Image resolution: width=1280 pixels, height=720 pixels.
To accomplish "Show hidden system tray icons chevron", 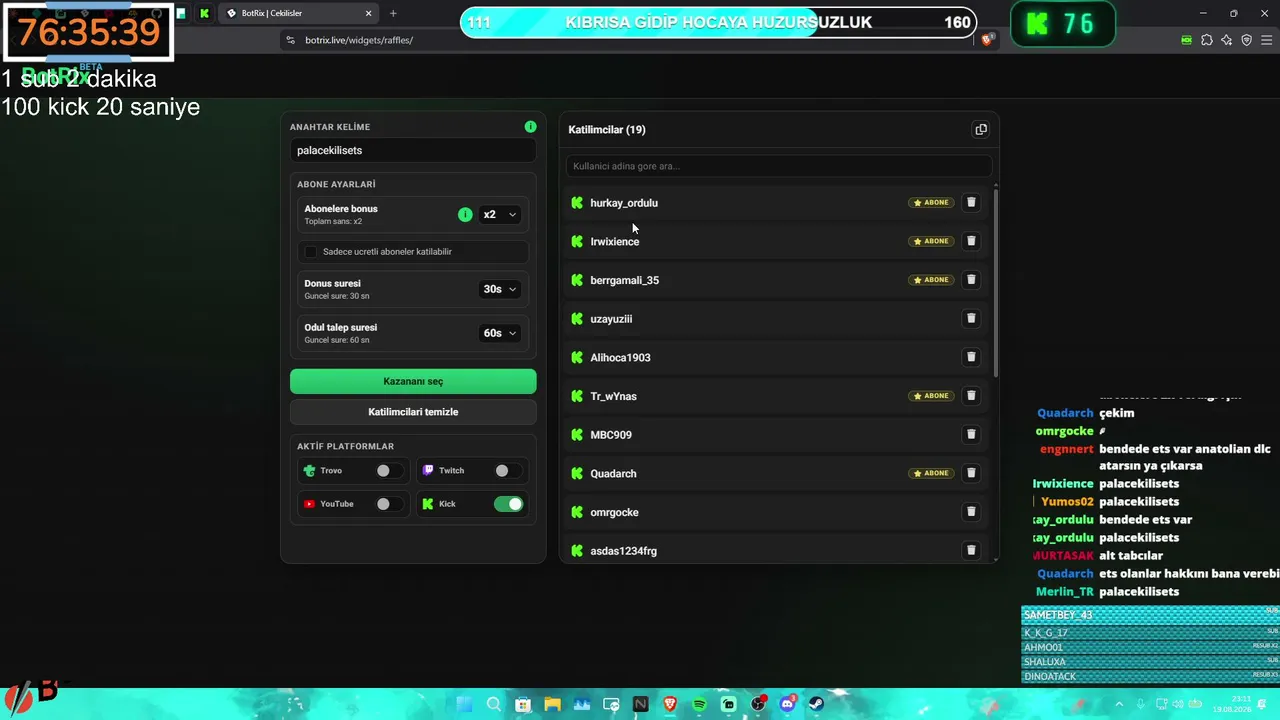I will (x=1118, y=704).
